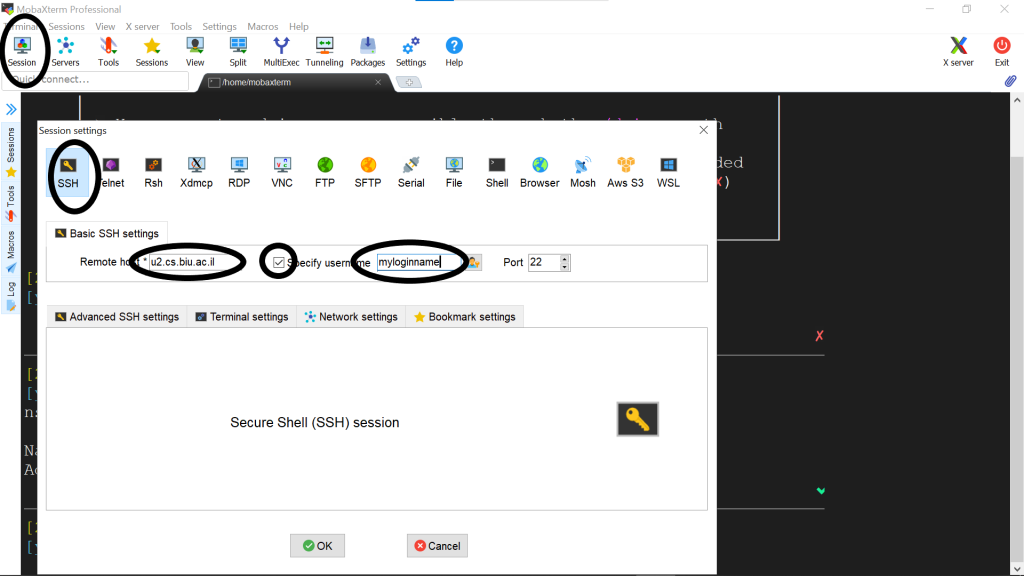Switch to Terminal settings tab
1024x576 pixels.
242,317
